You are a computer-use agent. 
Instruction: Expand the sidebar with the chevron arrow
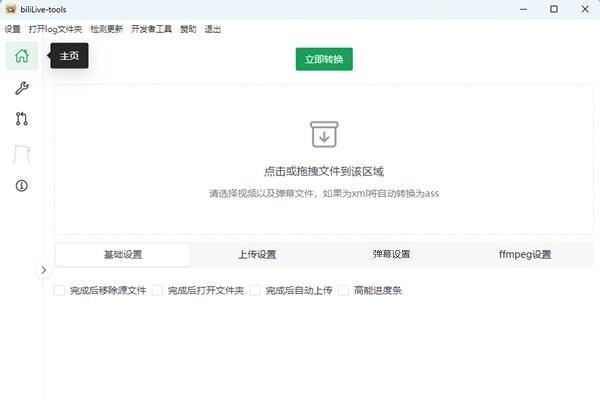(43, 270)
